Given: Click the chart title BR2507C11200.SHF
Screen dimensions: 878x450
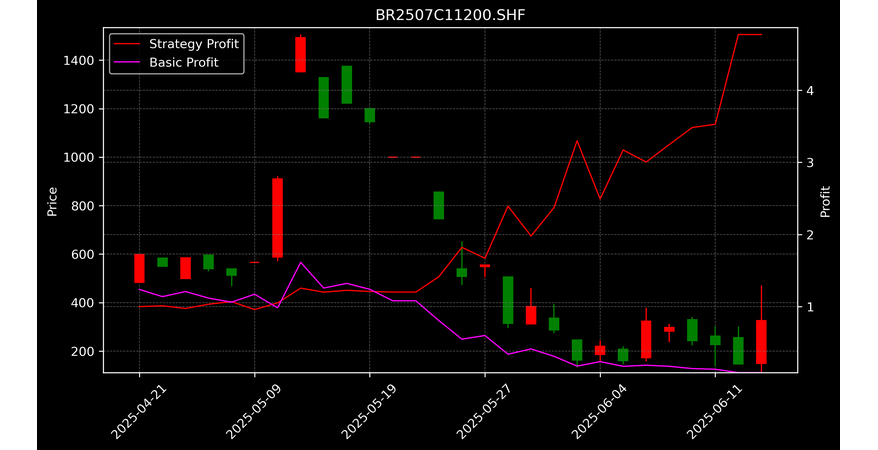Looking at the screenshot, I should [x=450, y=15].
